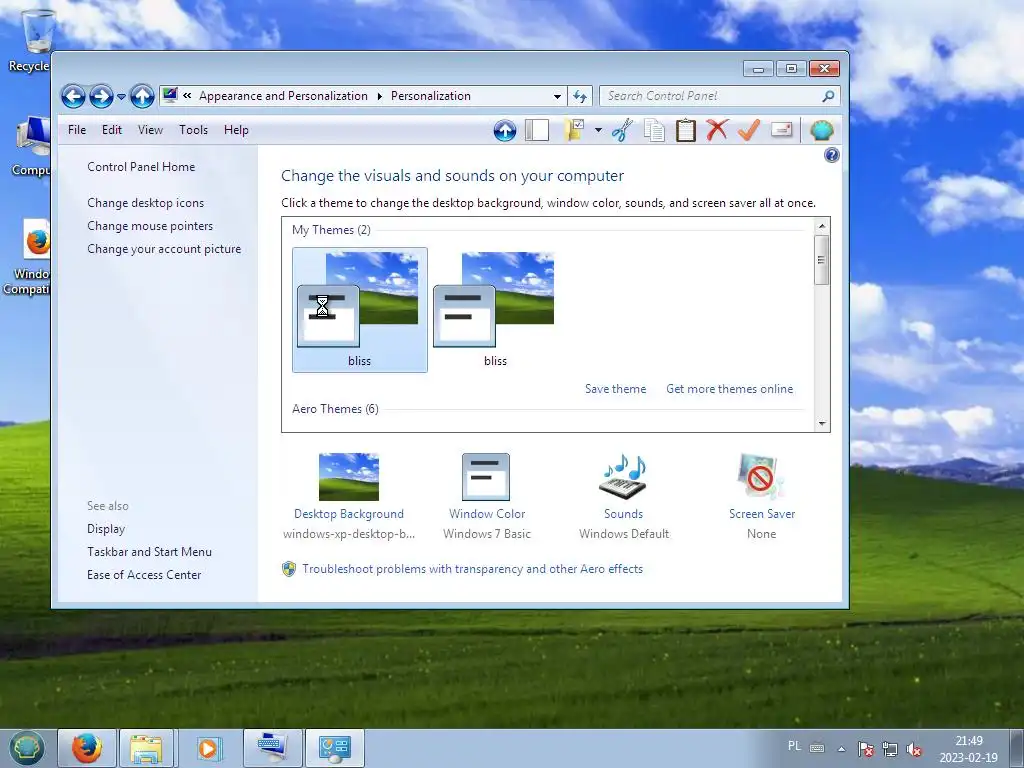This screenshot has width=1024, height=768.
Task: Open Ease of Access Center link
Action: [x=144, y=575]
